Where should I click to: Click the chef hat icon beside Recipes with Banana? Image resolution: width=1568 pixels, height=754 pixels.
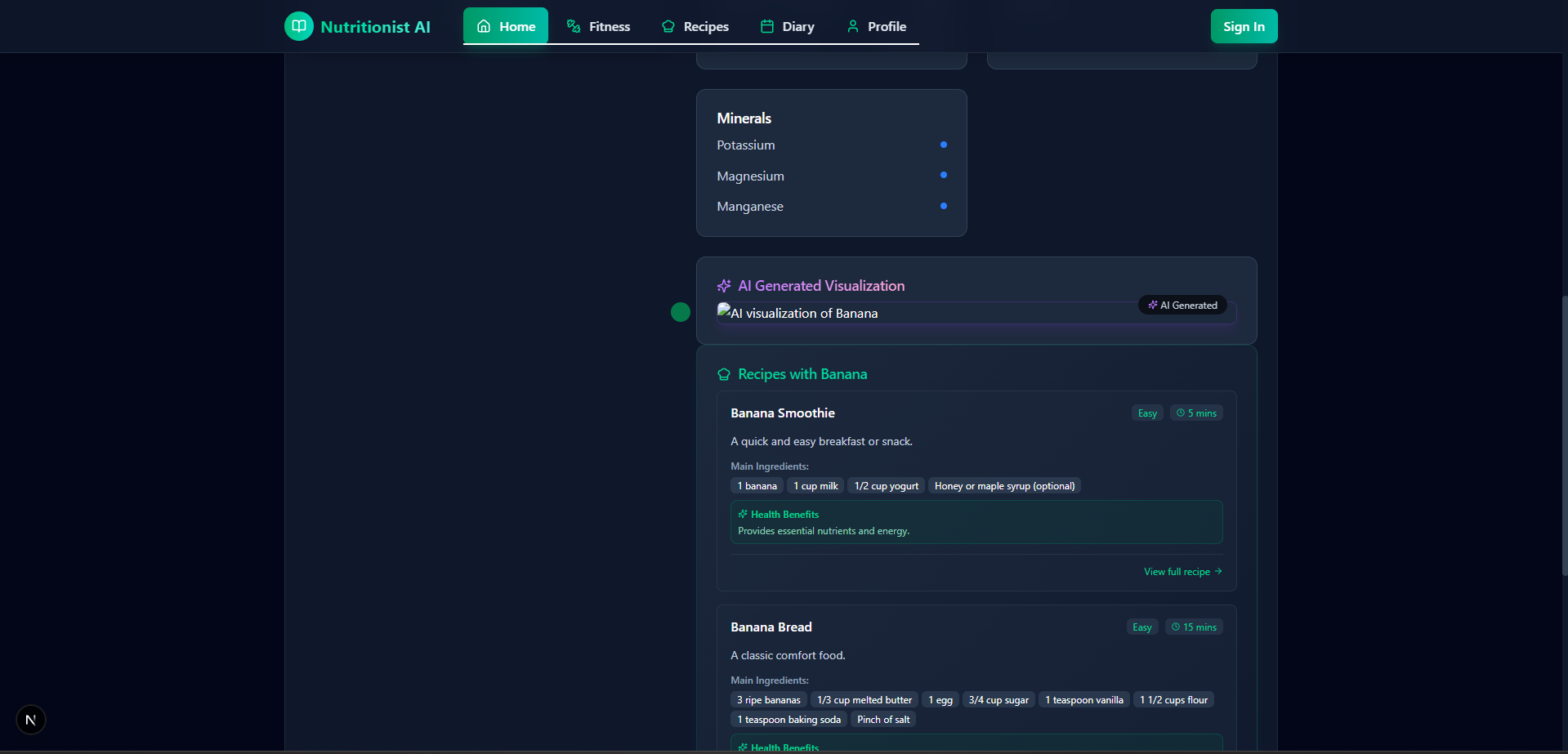click(x=724, y=374)
